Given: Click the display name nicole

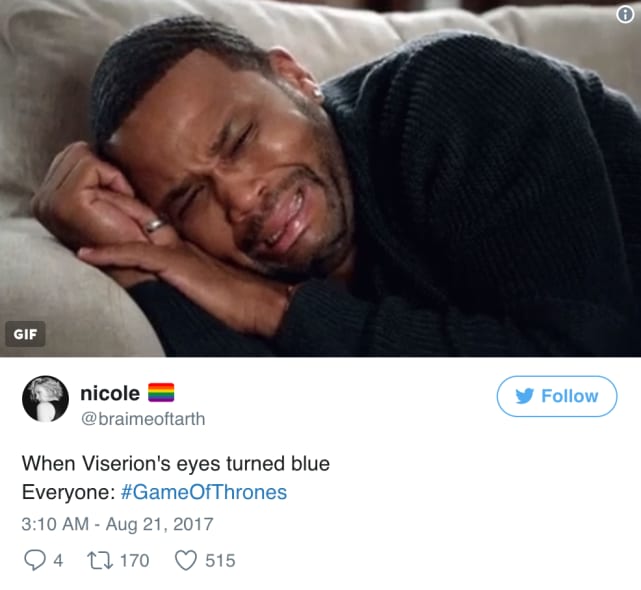Looking at the screenshot, I should [x=110, y=393].
